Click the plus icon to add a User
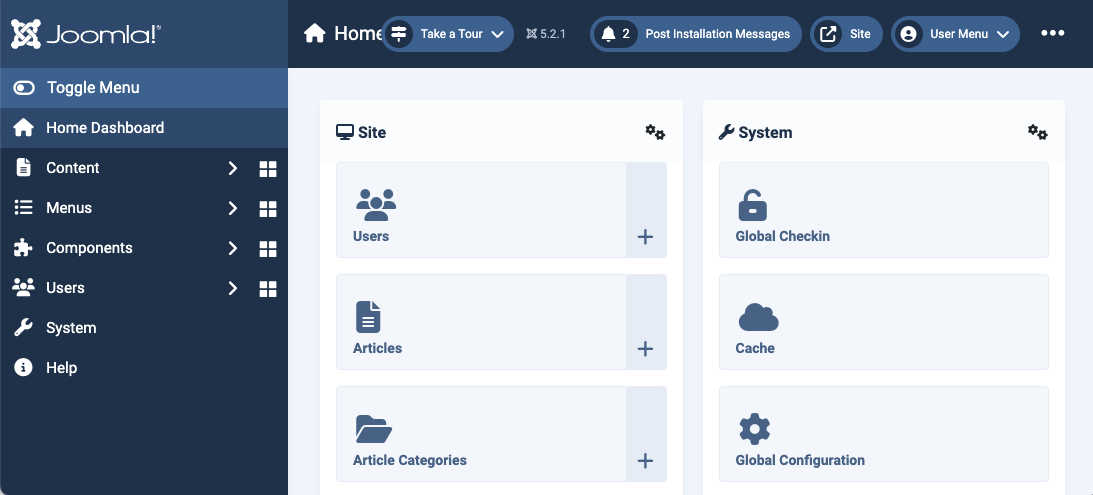Image resolution: width=1093 pixels, height=495 pixels. point(645,237)
